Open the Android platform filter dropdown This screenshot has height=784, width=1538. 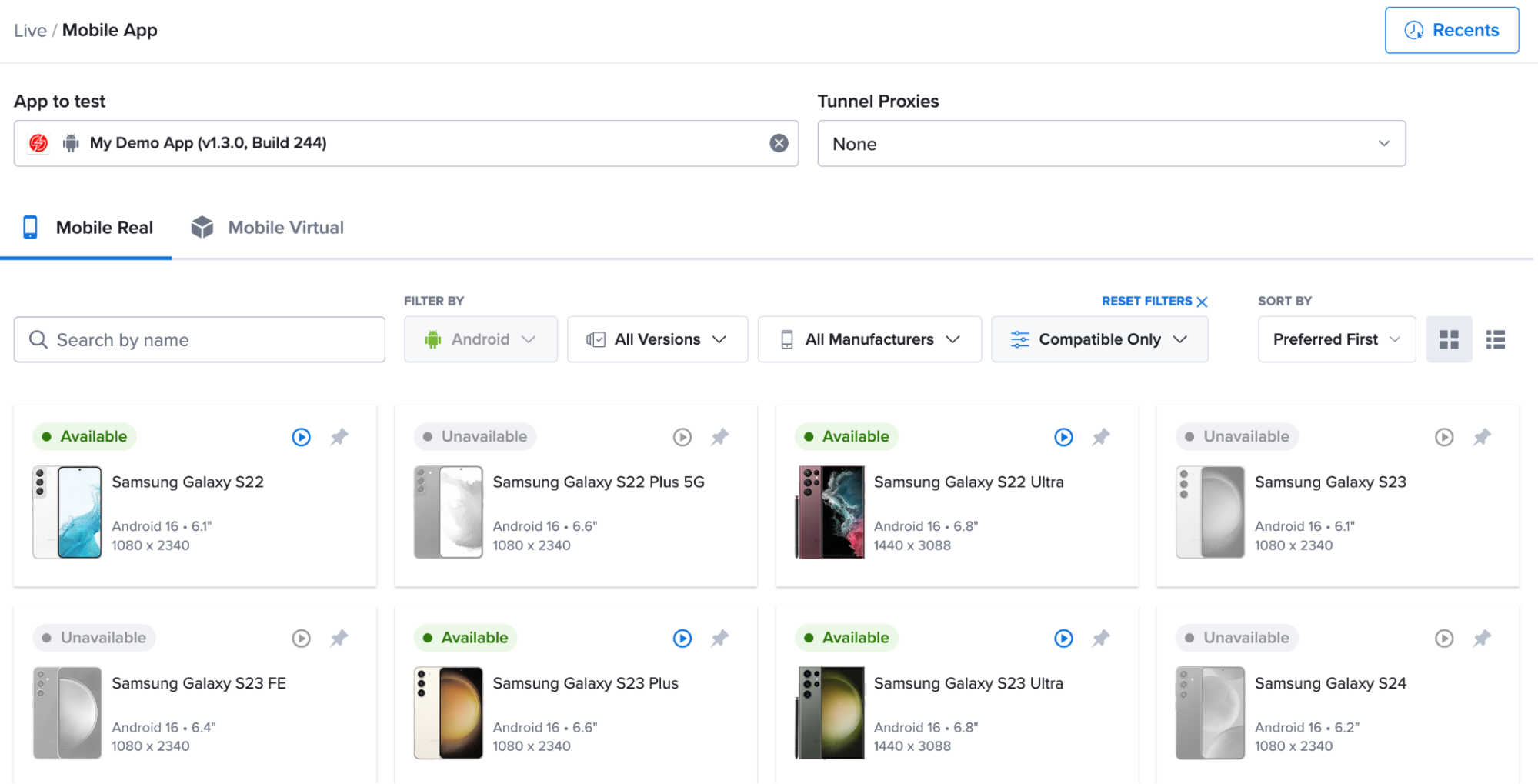point(480,339)
